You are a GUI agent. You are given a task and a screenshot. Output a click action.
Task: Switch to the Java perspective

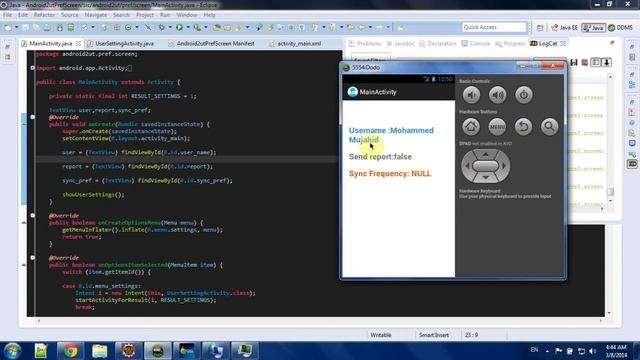[593, 28]
